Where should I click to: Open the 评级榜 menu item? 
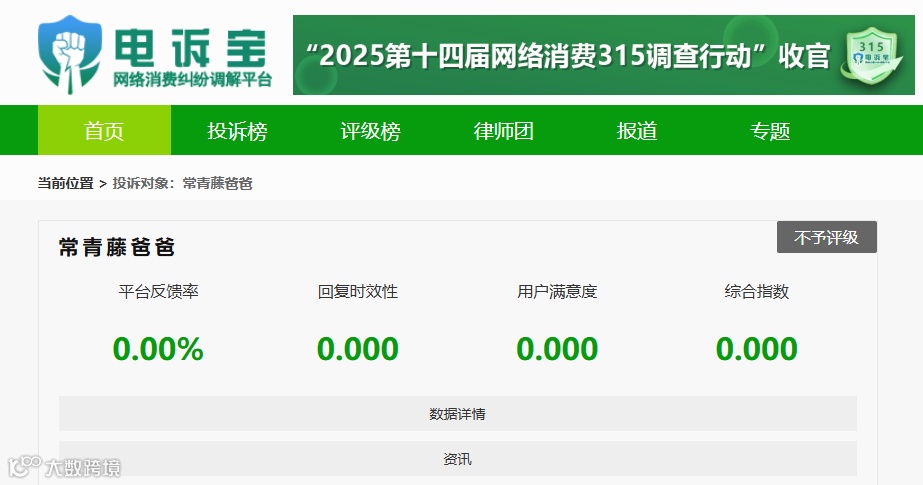370,131
